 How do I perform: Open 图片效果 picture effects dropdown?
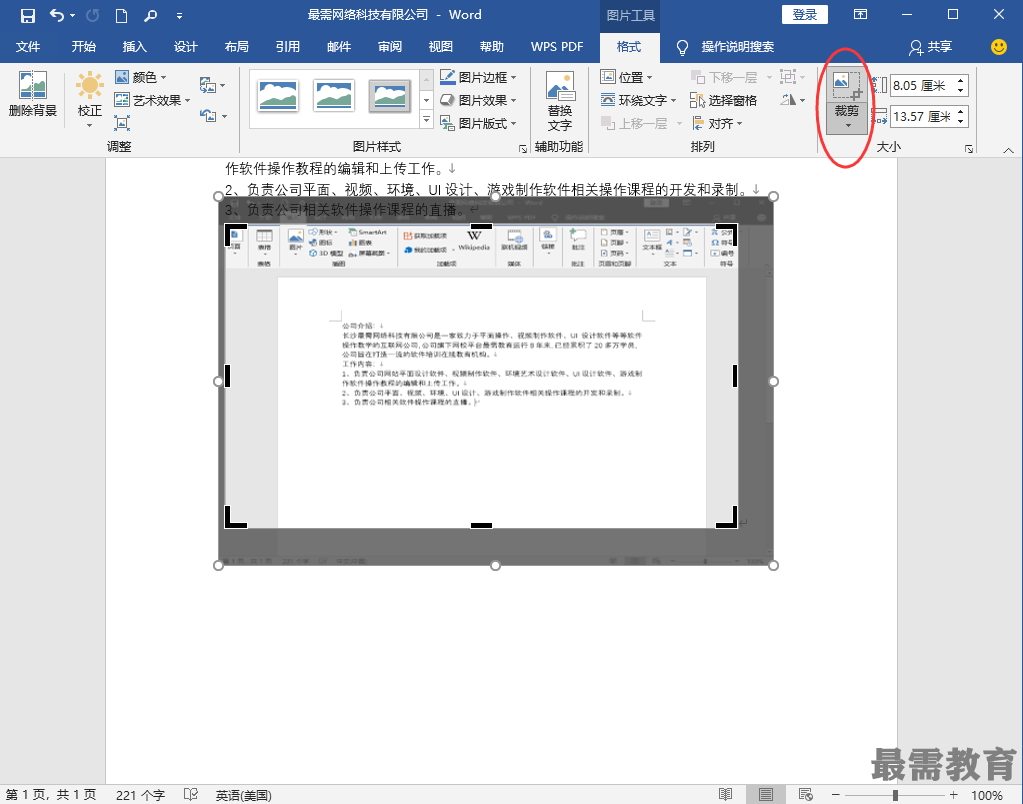(x=478, y=100)
